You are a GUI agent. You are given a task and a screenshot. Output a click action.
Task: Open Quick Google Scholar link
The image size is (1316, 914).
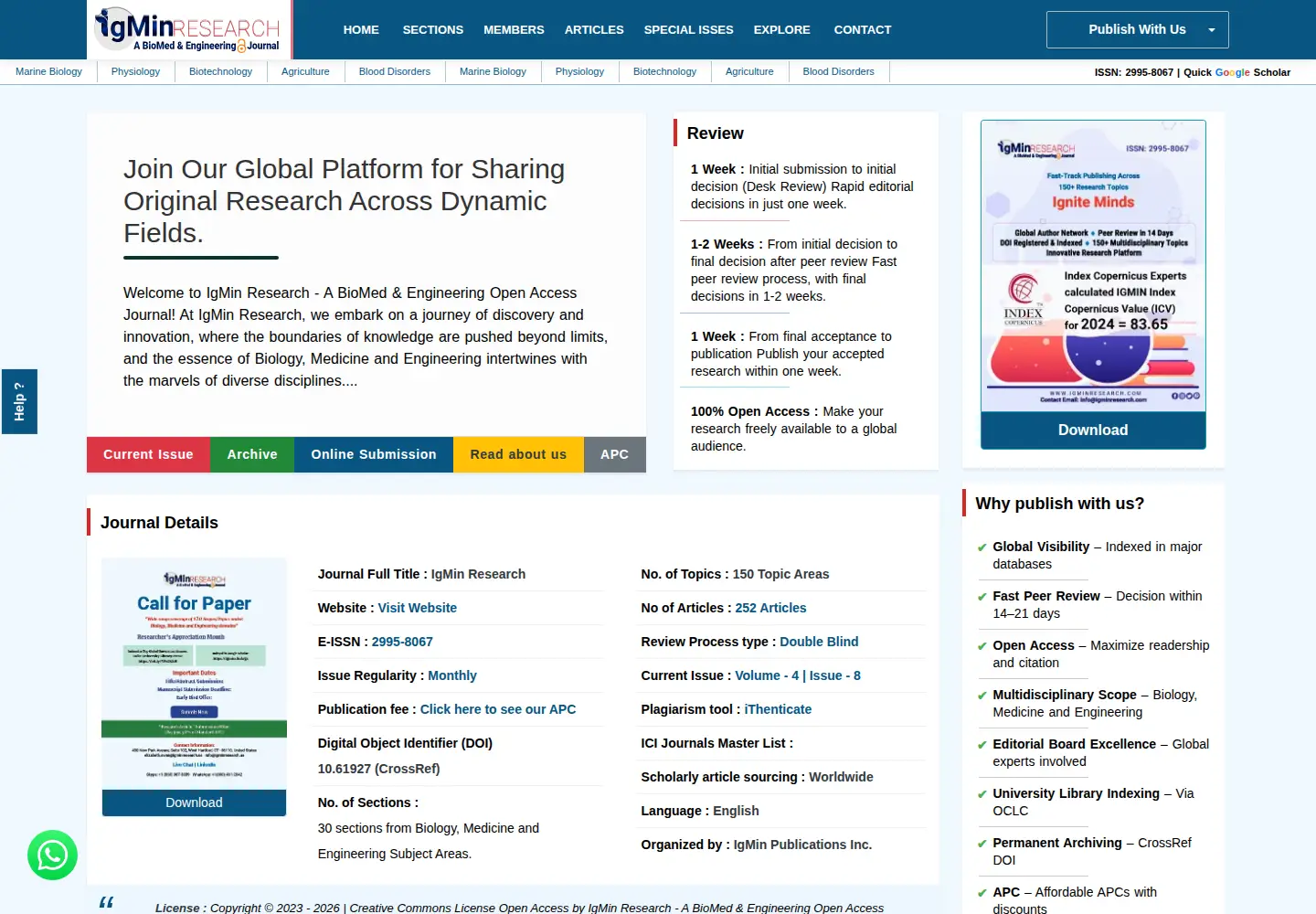tap(1236, 72)
